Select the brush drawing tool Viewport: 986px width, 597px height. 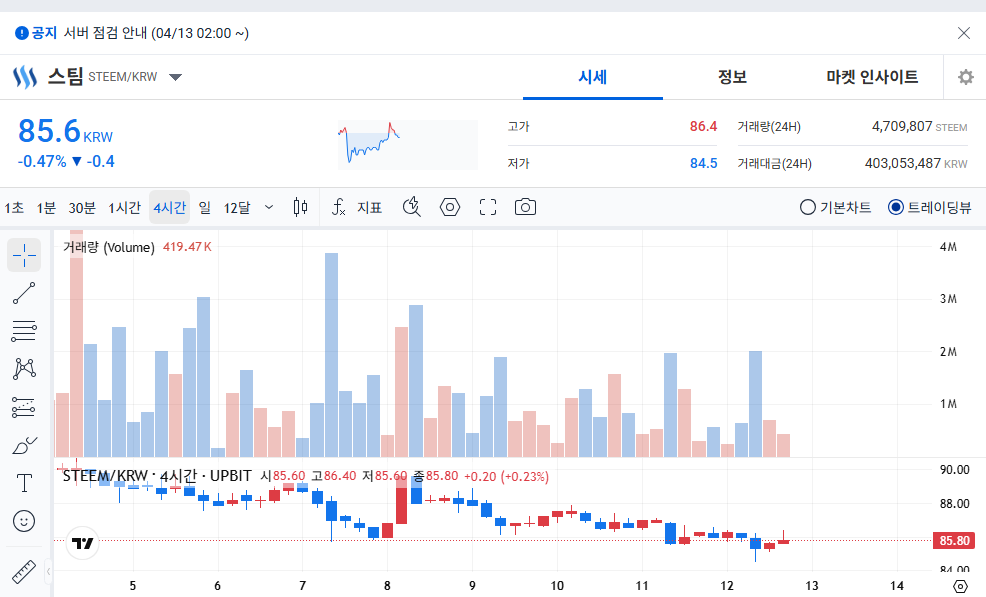tap(24, 445)
